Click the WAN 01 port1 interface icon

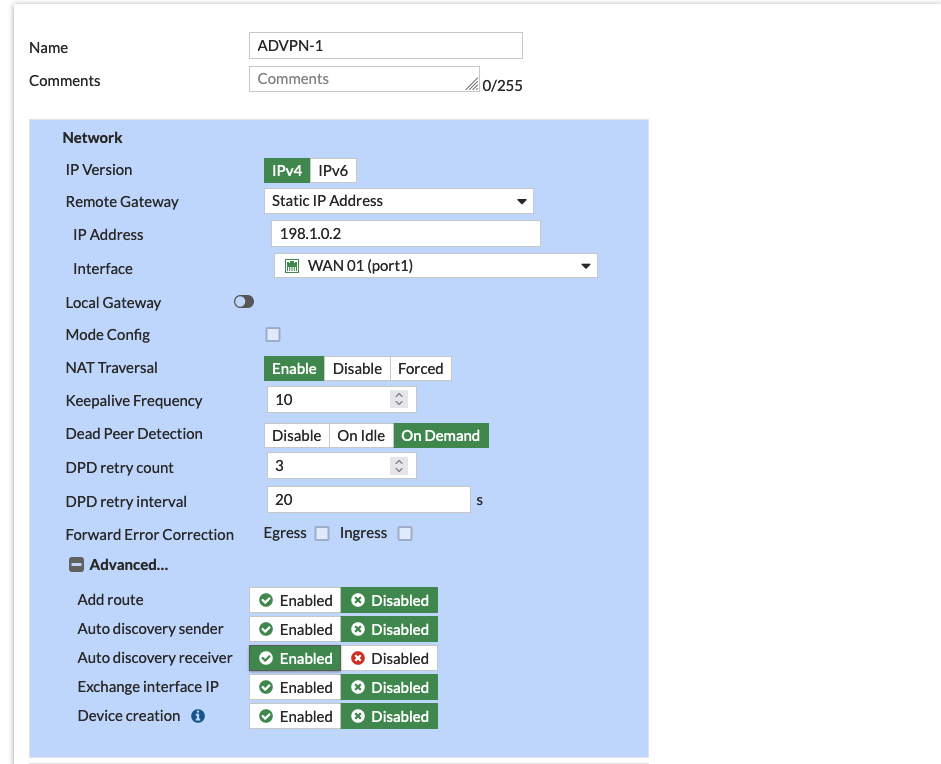(x=292, y=266)
